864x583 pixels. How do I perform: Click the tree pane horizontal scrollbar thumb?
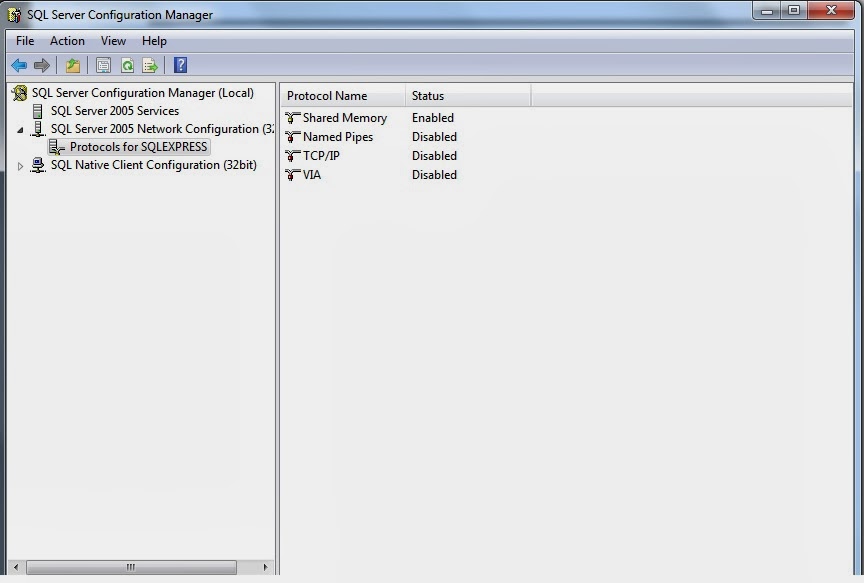coord(131,567)
